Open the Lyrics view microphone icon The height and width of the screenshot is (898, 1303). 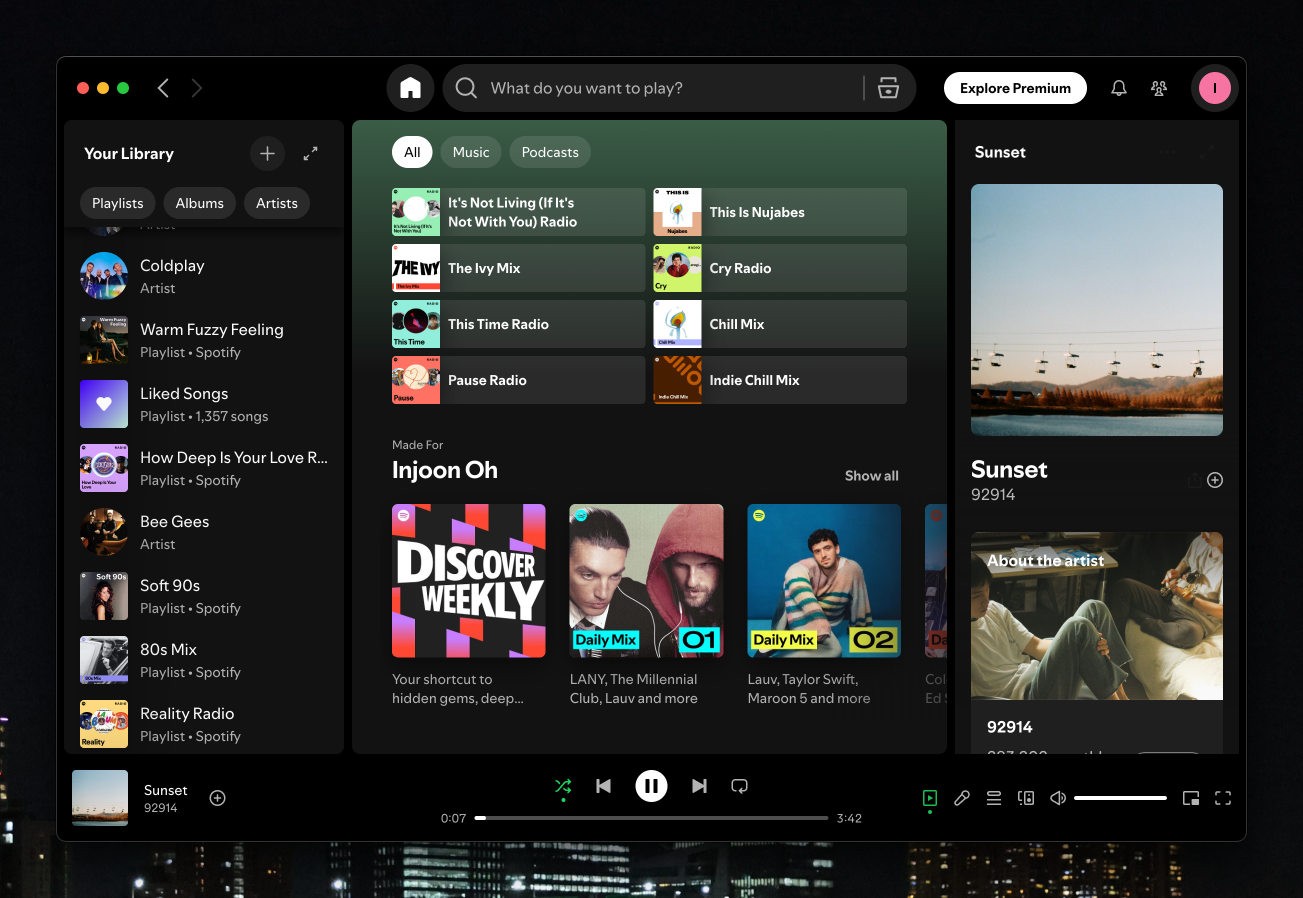pyautogui.click(x=962, y=798)
